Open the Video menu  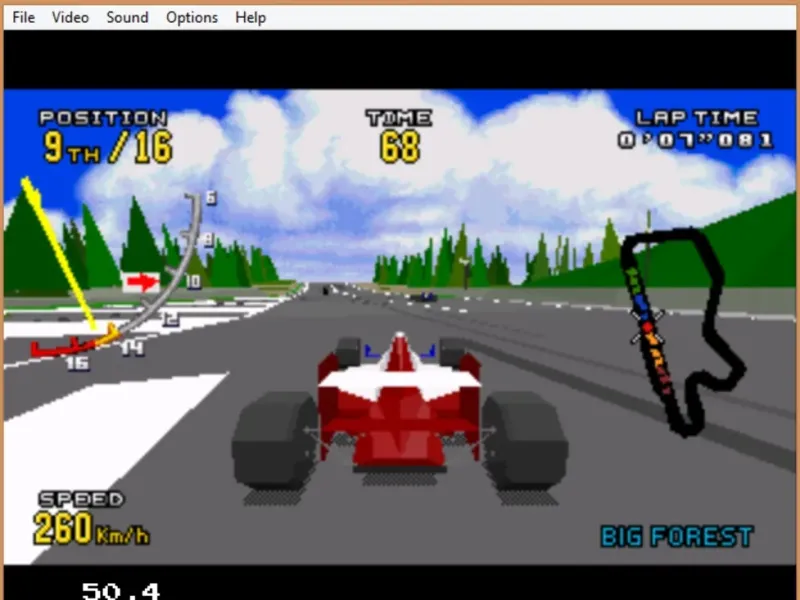point(70,17)
